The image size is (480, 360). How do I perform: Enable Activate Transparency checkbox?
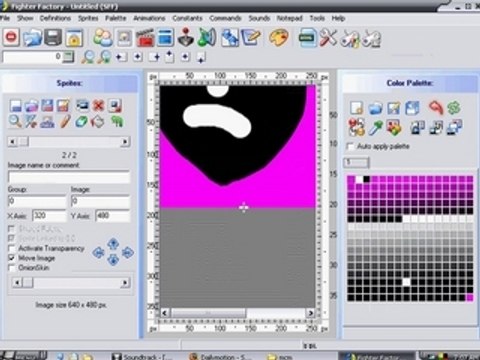tap(12, 248)
